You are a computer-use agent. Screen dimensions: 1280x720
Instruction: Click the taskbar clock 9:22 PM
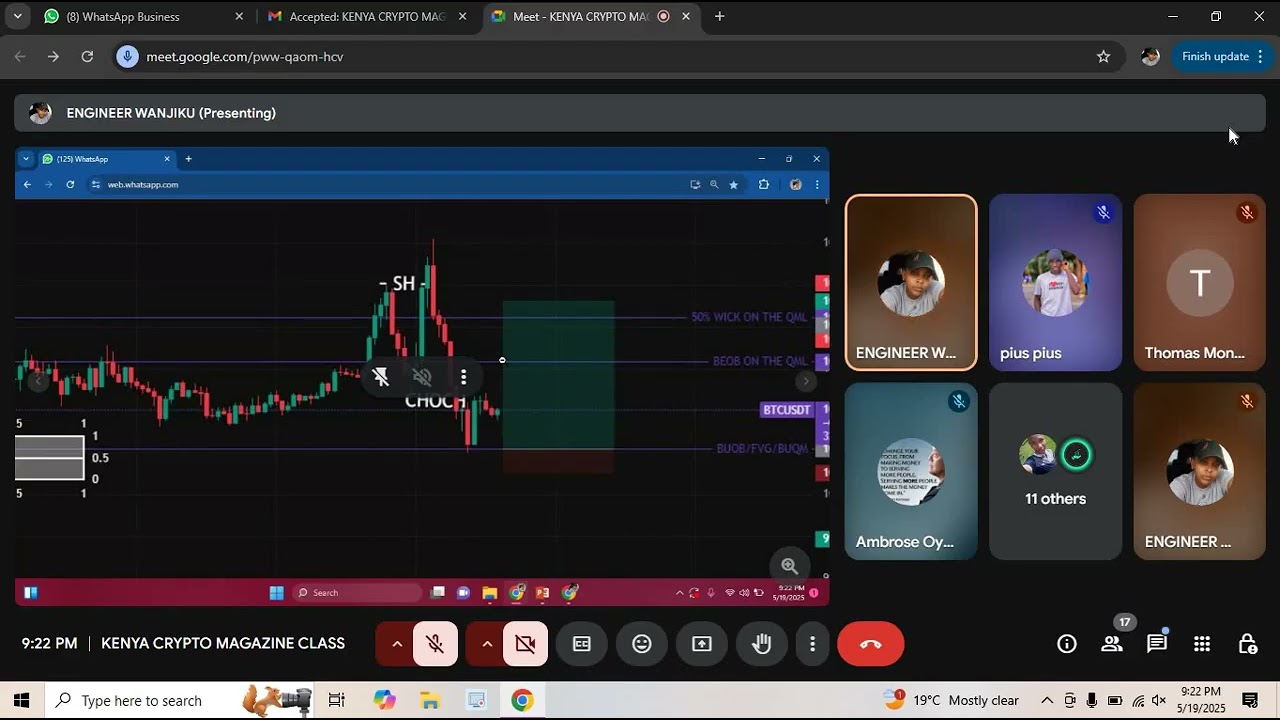(1201, 700)
